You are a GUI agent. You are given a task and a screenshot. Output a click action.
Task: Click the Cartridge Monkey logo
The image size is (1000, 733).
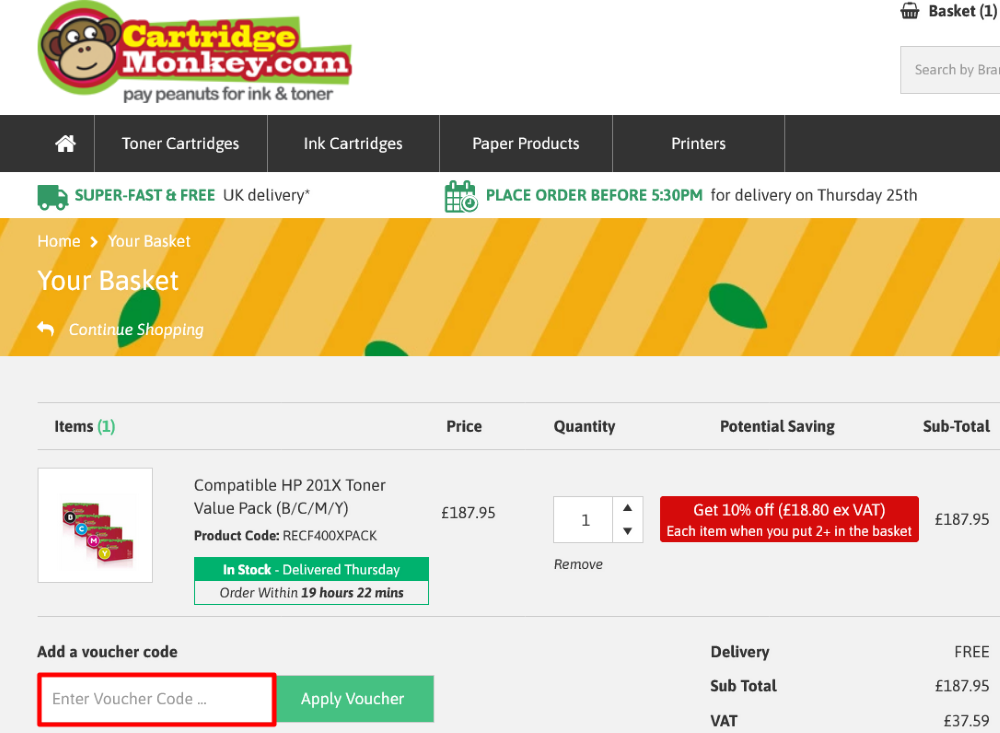click(x=195, y=52)
